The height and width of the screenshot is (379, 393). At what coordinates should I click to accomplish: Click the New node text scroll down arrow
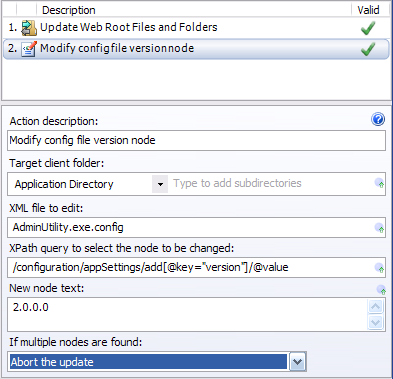coord(376,322)
